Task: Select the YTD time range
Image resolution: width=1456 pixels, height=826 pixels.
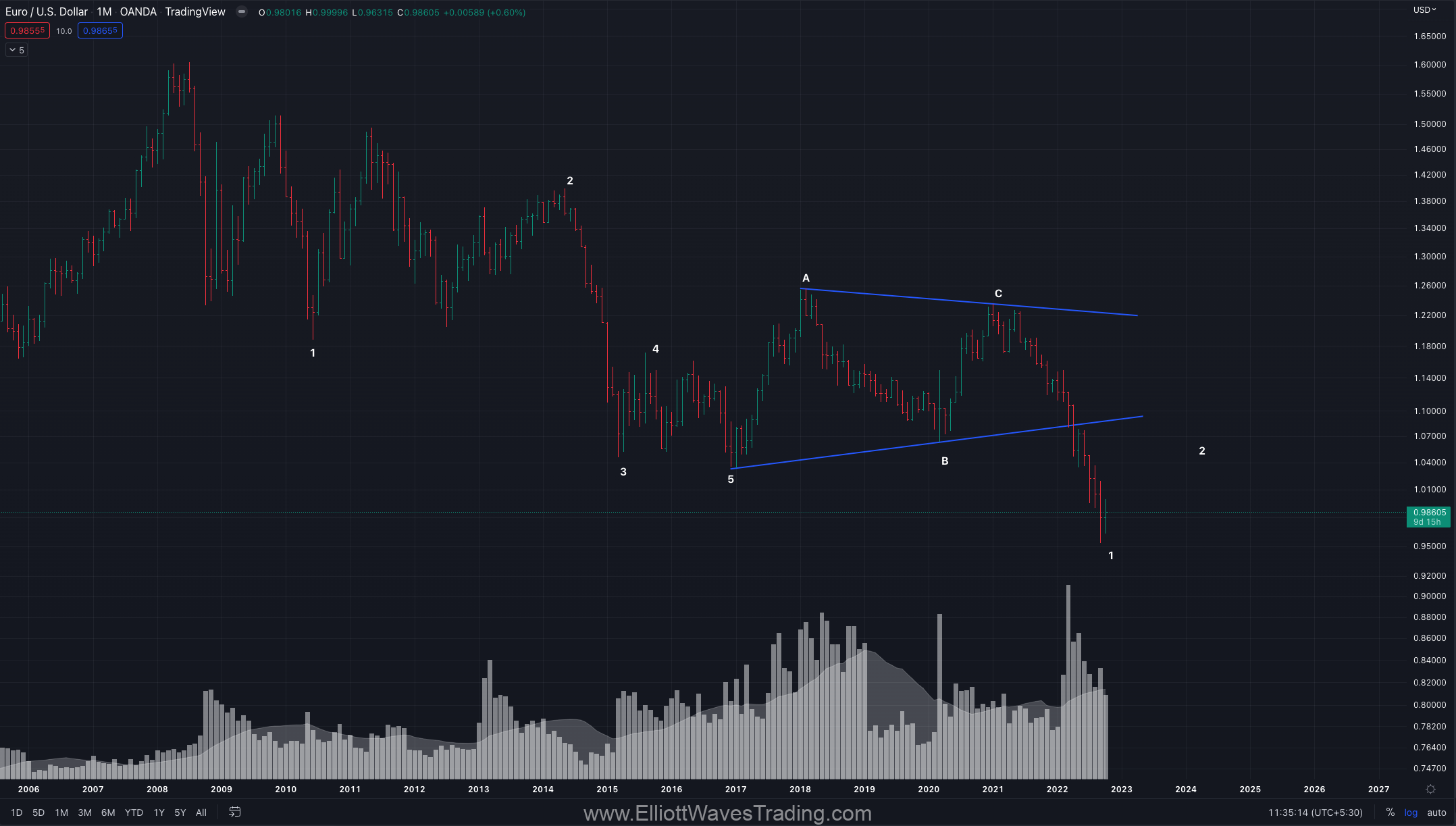Action: (x=134, y=812)
